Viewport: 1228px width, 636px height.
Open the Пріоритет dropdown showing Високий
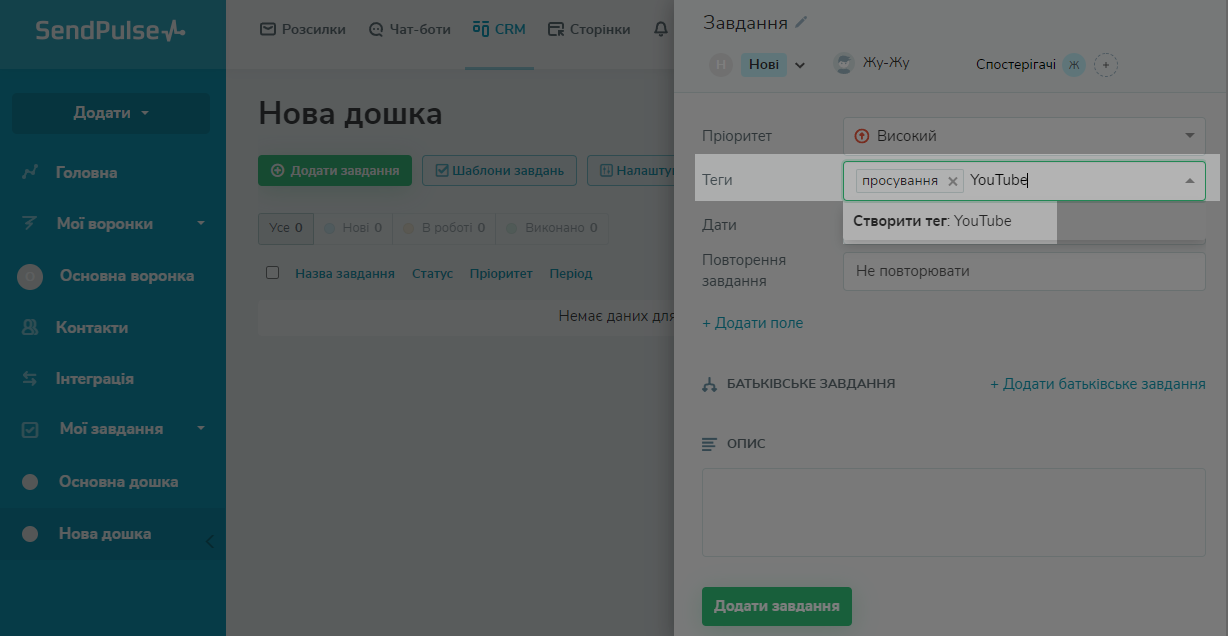coord(1024,136)
